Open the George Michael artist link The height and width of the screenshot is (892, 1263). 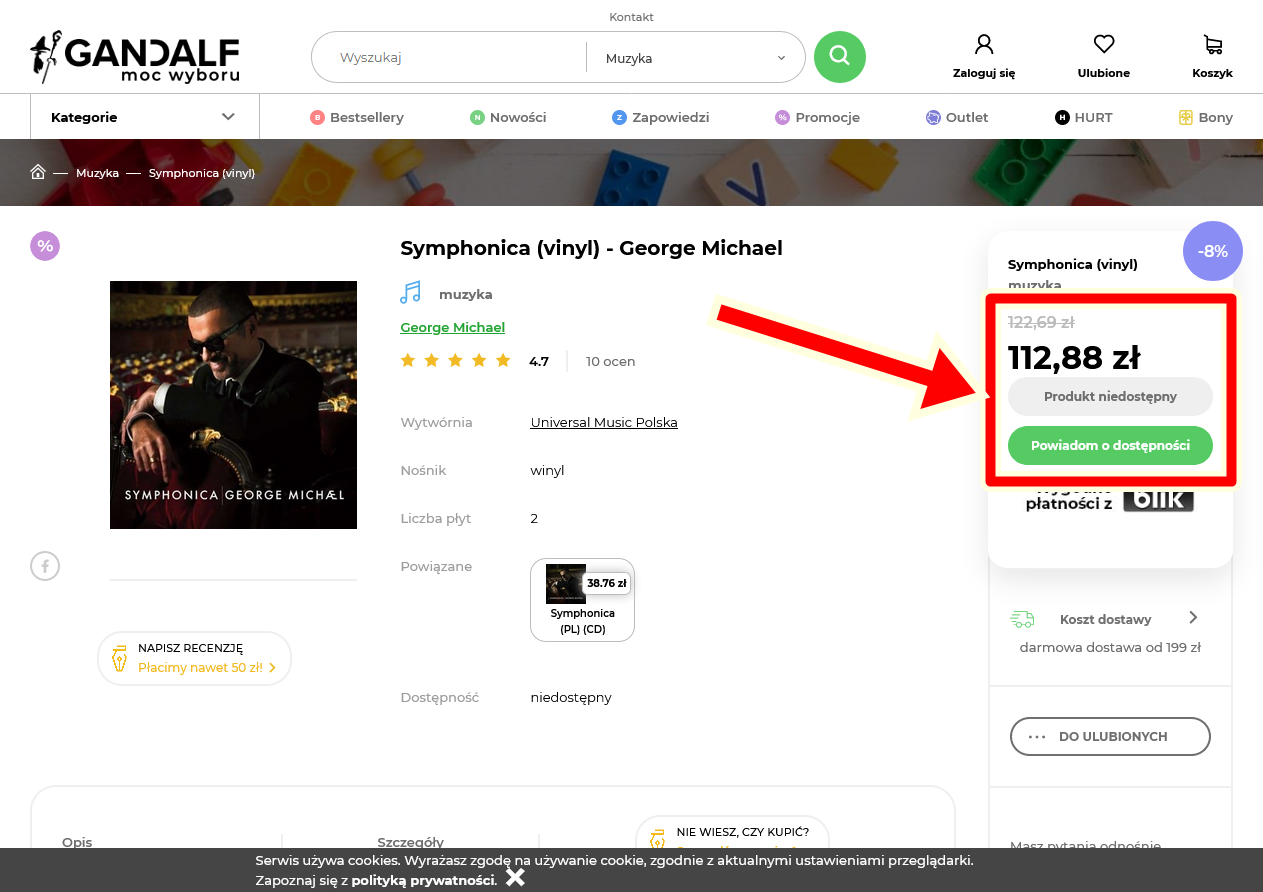tap(452, 327)
